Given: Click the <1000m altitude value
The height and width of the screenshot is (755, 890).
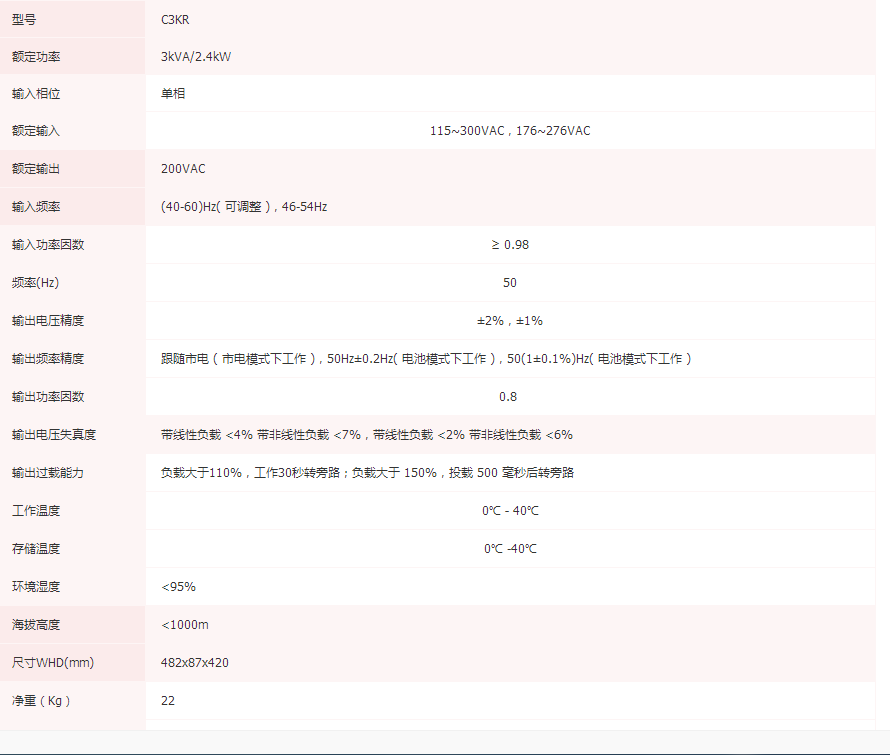Looking at the screenshot, I should click(185, 625).
